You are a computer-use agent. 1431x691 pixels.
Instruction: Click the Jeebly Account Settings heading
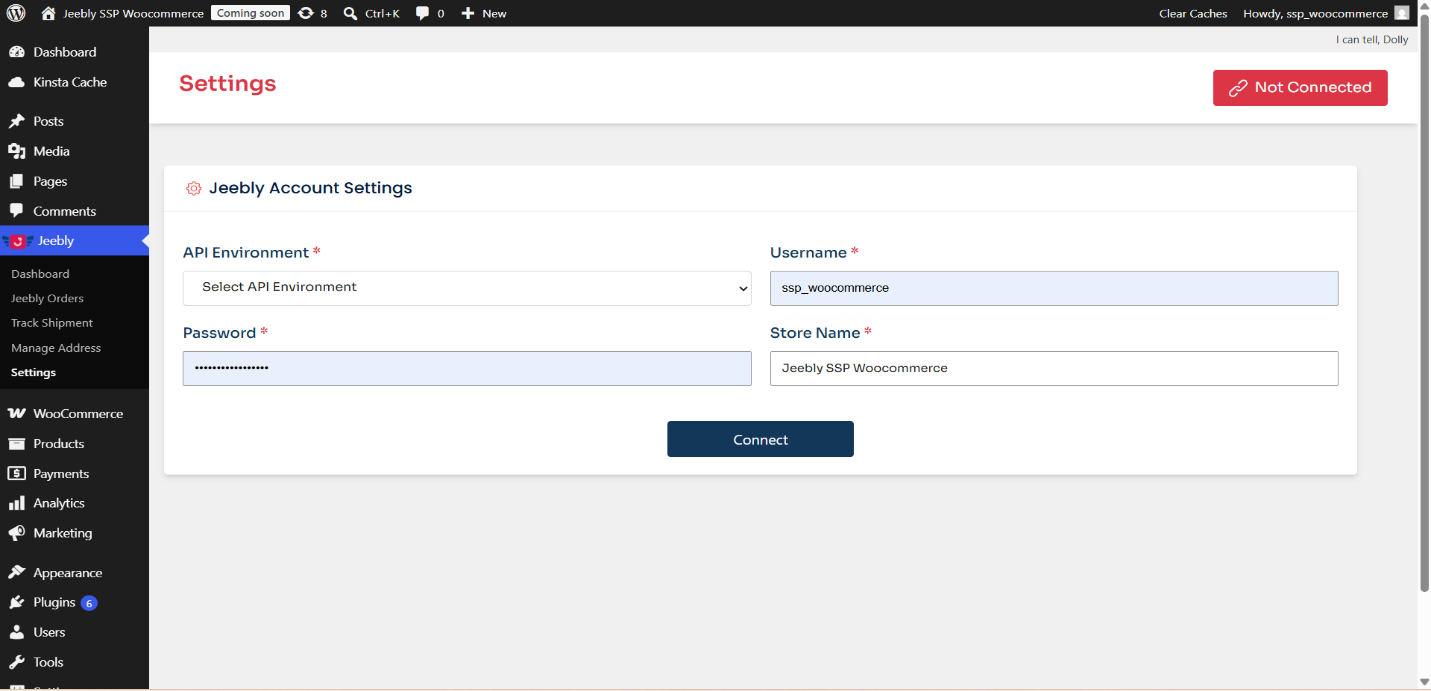310,188
